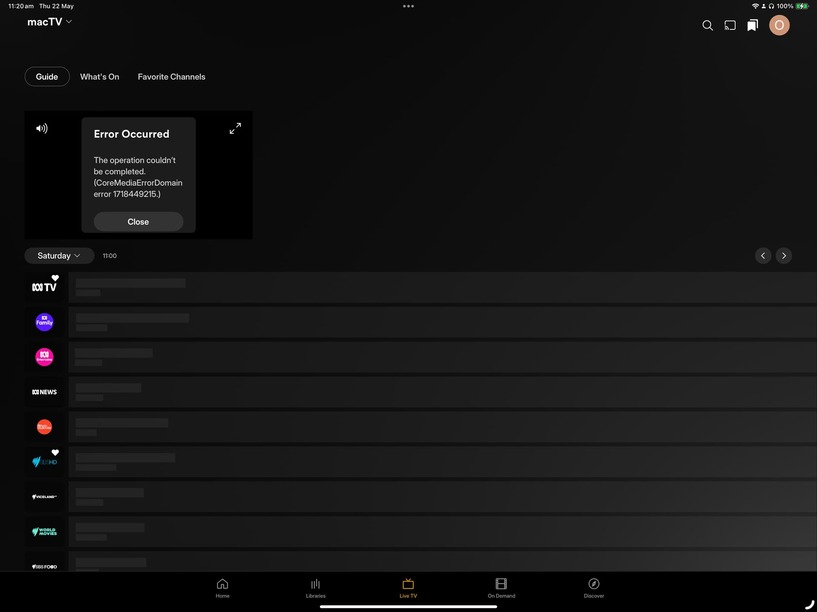Select the Guide tab

[x=47, y=77]
